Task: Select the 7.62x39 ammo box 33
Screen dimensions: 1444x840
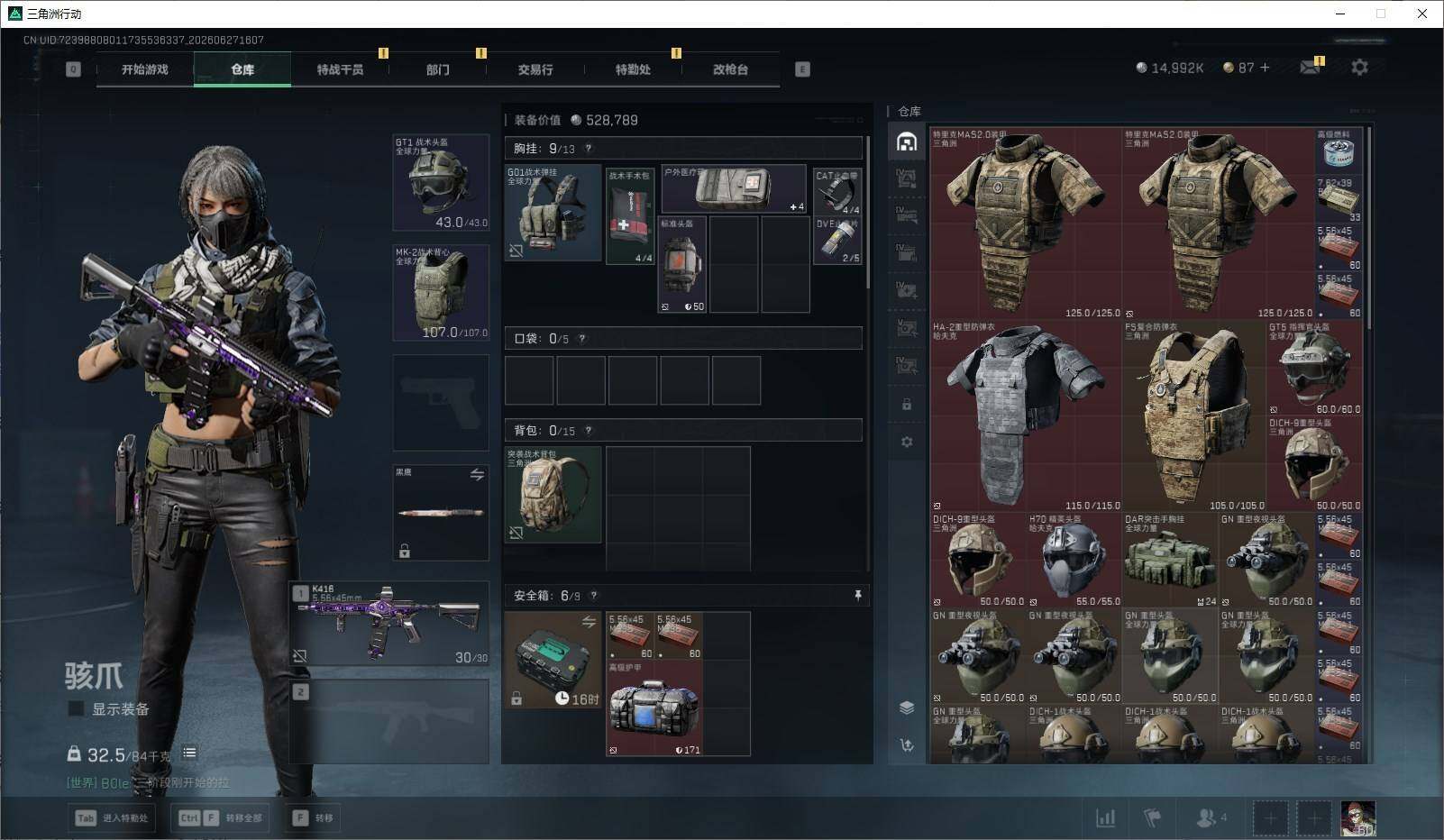Action: (x=1339, y=200)
